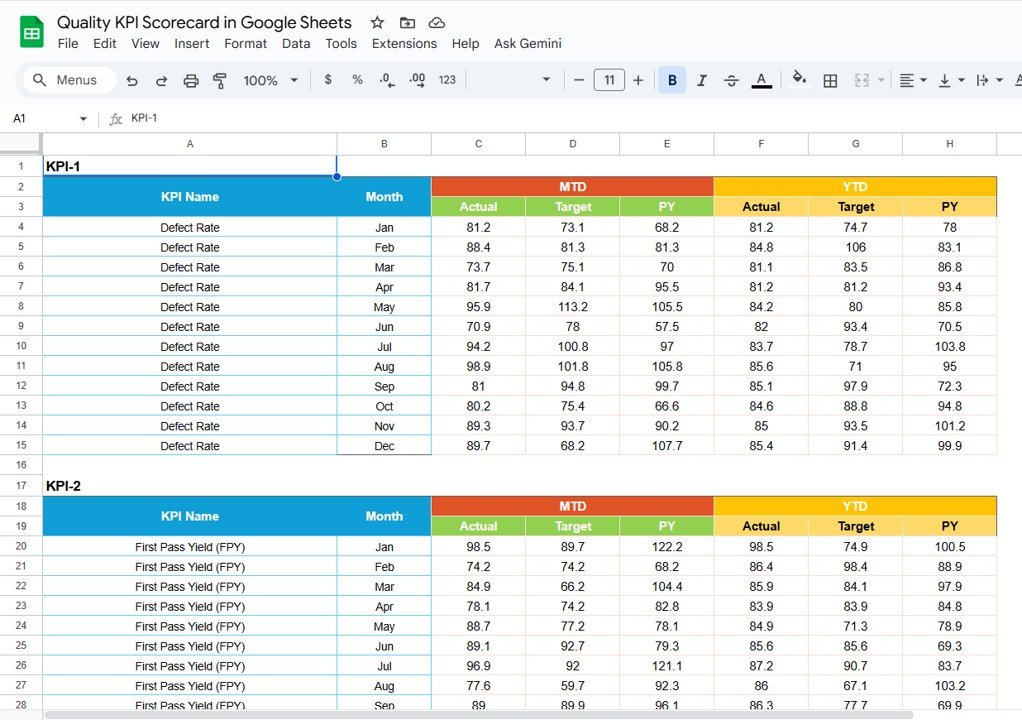The width and height of the screenshot is (1022, 720).
Task: Decrease decimal places icon
Action: [x=387, y=80]
